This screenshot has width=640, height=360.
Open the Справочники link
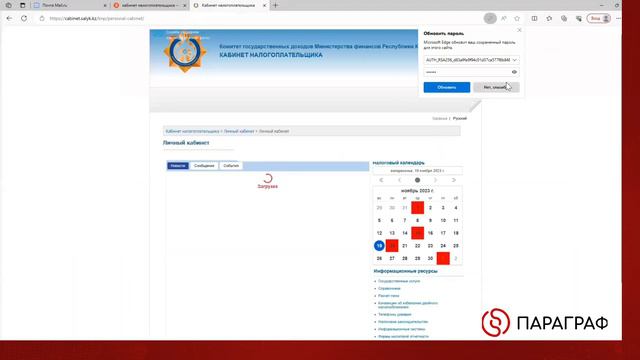[389, 289]
